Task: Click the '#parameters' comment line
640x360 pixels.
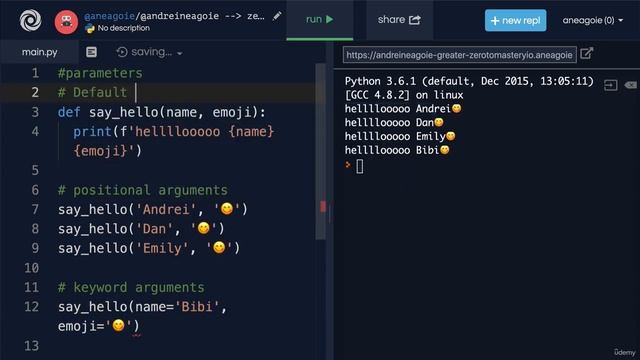Action: 100,73
